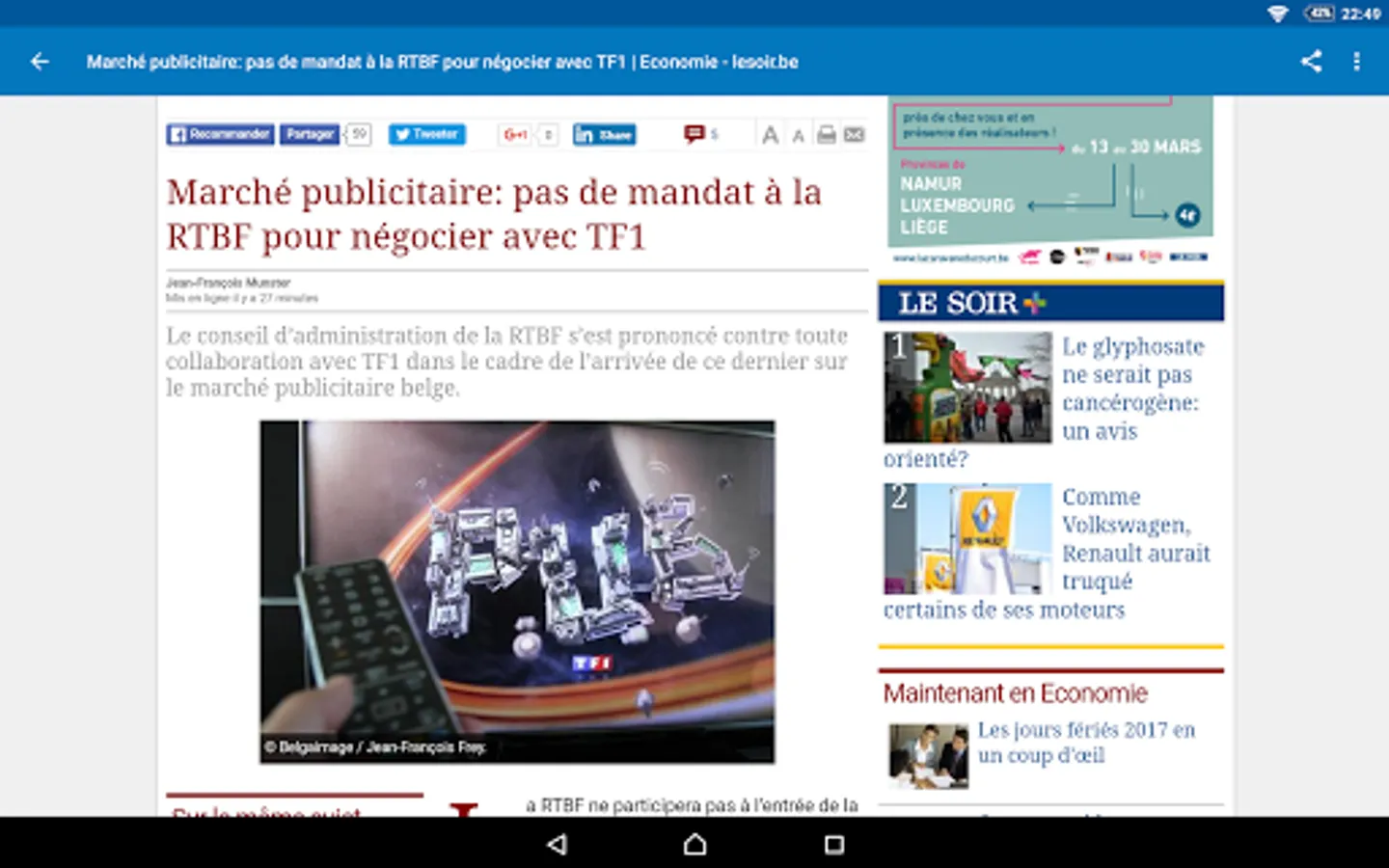Tap the Android back navigation button
Viewport: 1389px width, 868px height.
pyautogui.click(x=557, y=844)
